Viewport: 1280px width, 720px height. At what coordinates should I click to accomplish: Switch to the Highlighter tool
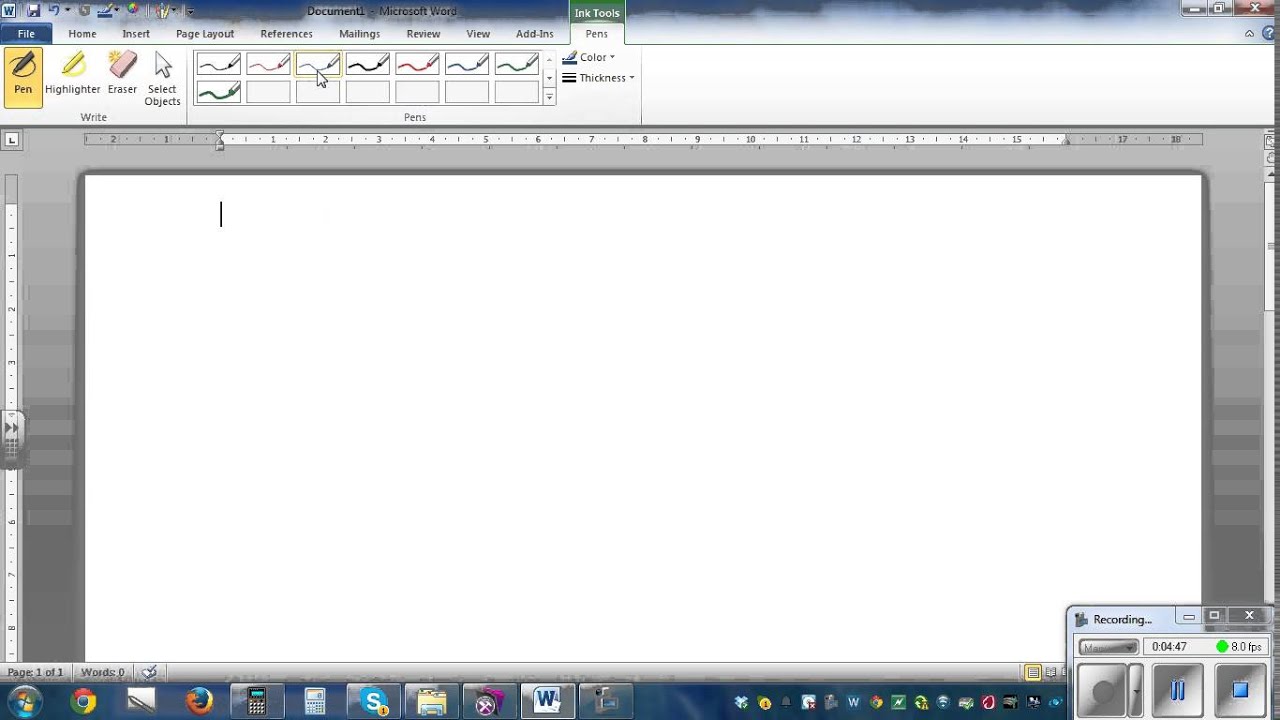(x=73, y=76)
